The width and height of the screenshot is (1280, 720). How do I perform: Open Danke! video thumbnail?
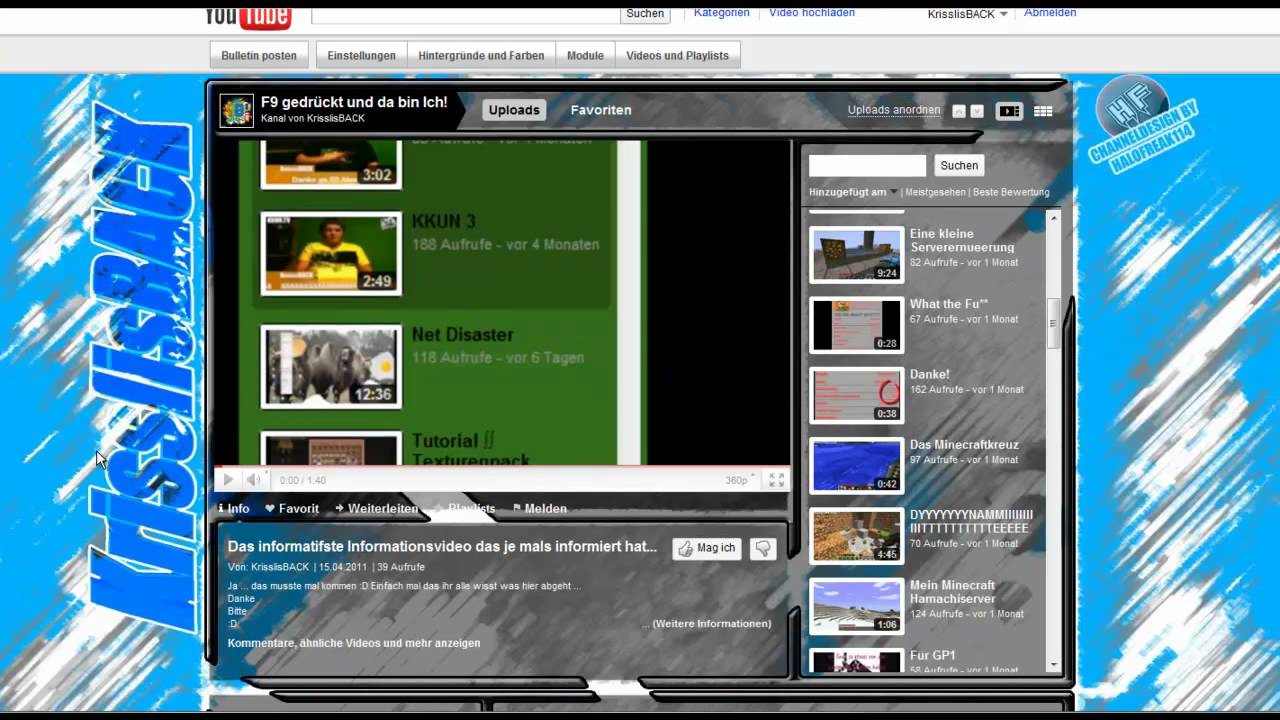coord(856,395)
